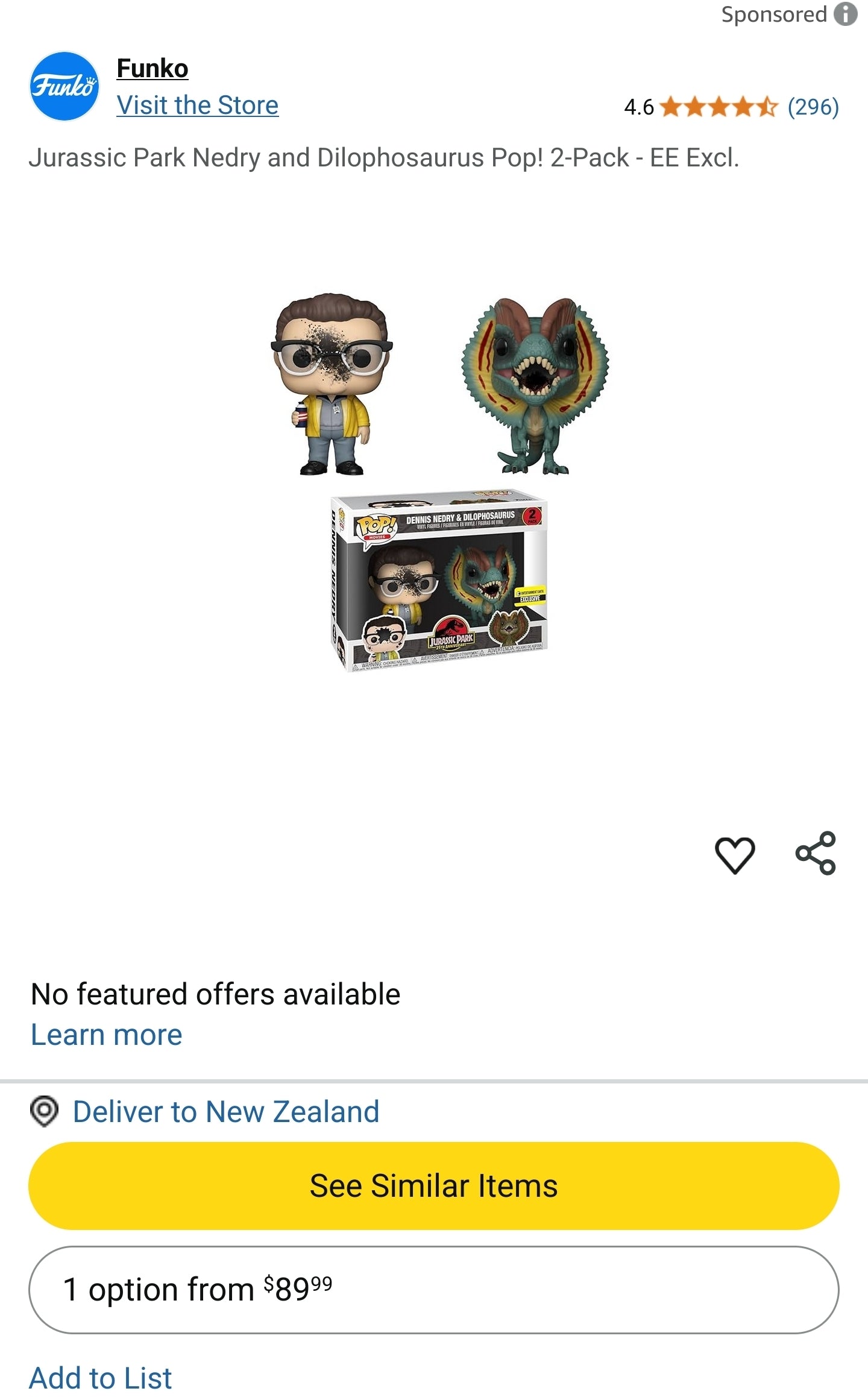Tap the Add to List link

click(x=101, y=1378)
